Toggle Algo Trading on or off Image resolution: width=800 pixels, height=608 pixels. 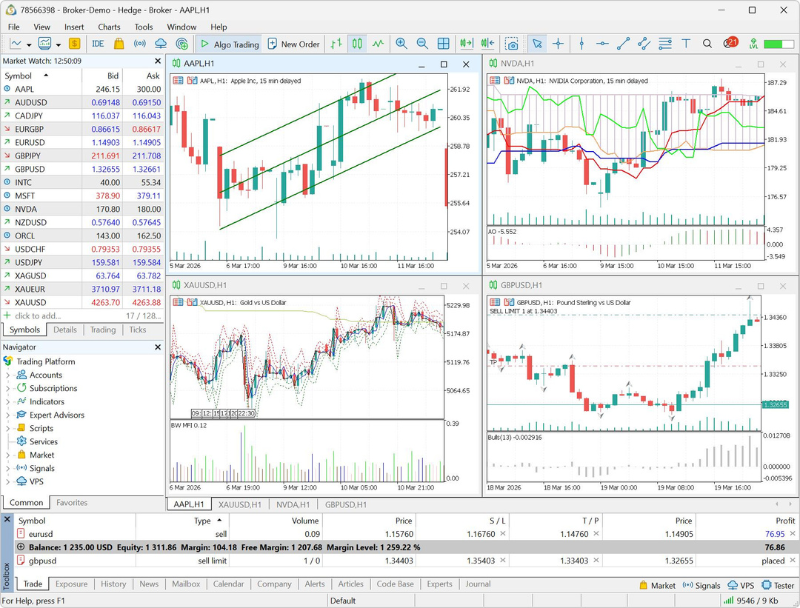[230, 44]
